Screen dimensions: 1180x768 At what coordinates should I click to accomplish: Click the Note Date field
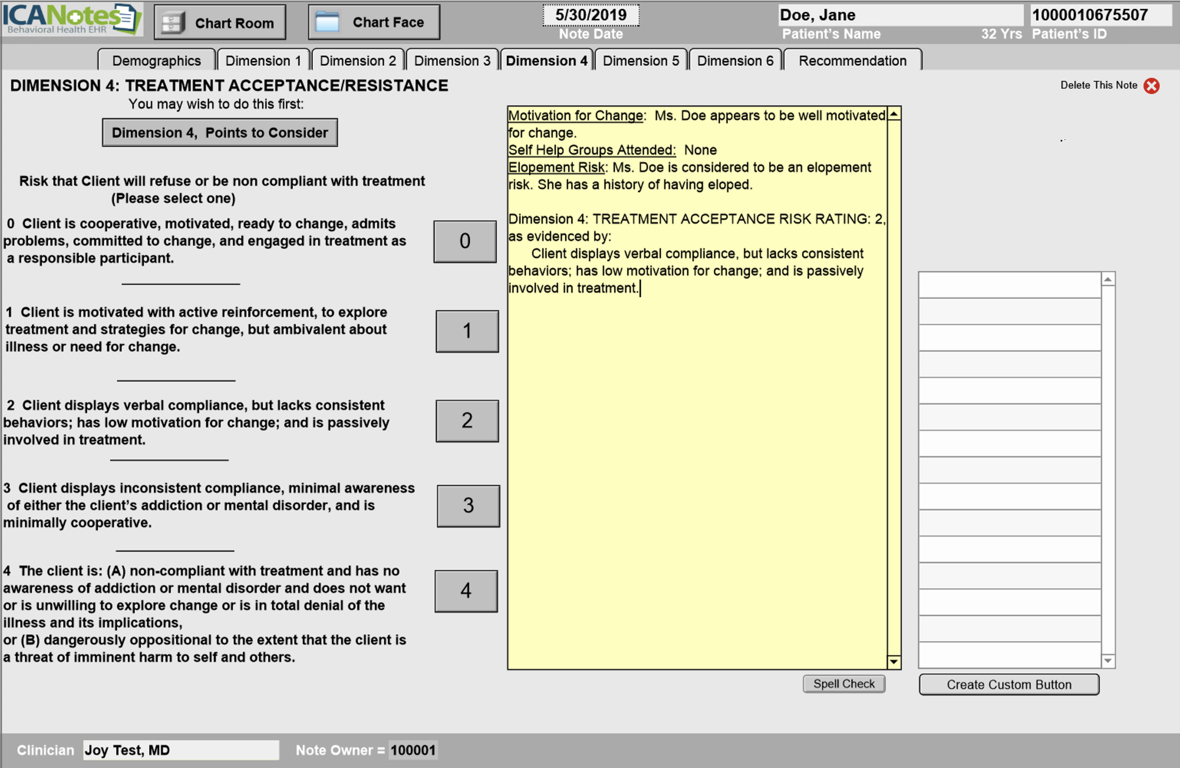coord(590,16)
